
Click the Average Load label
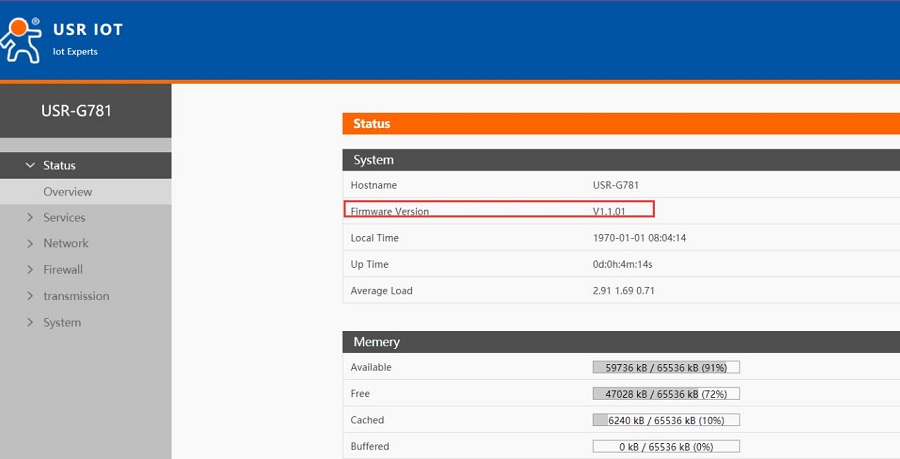pos(382,291)
